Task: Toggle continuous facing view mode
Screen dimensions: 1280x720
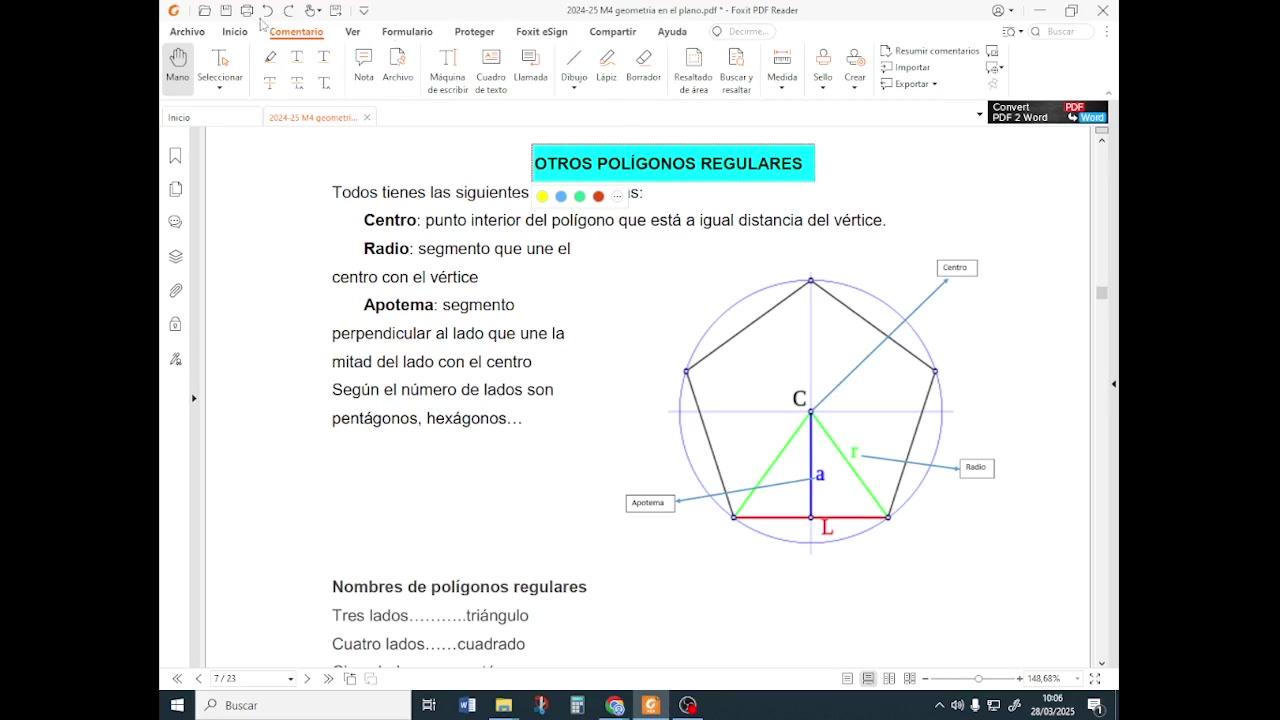Action: 910,678
